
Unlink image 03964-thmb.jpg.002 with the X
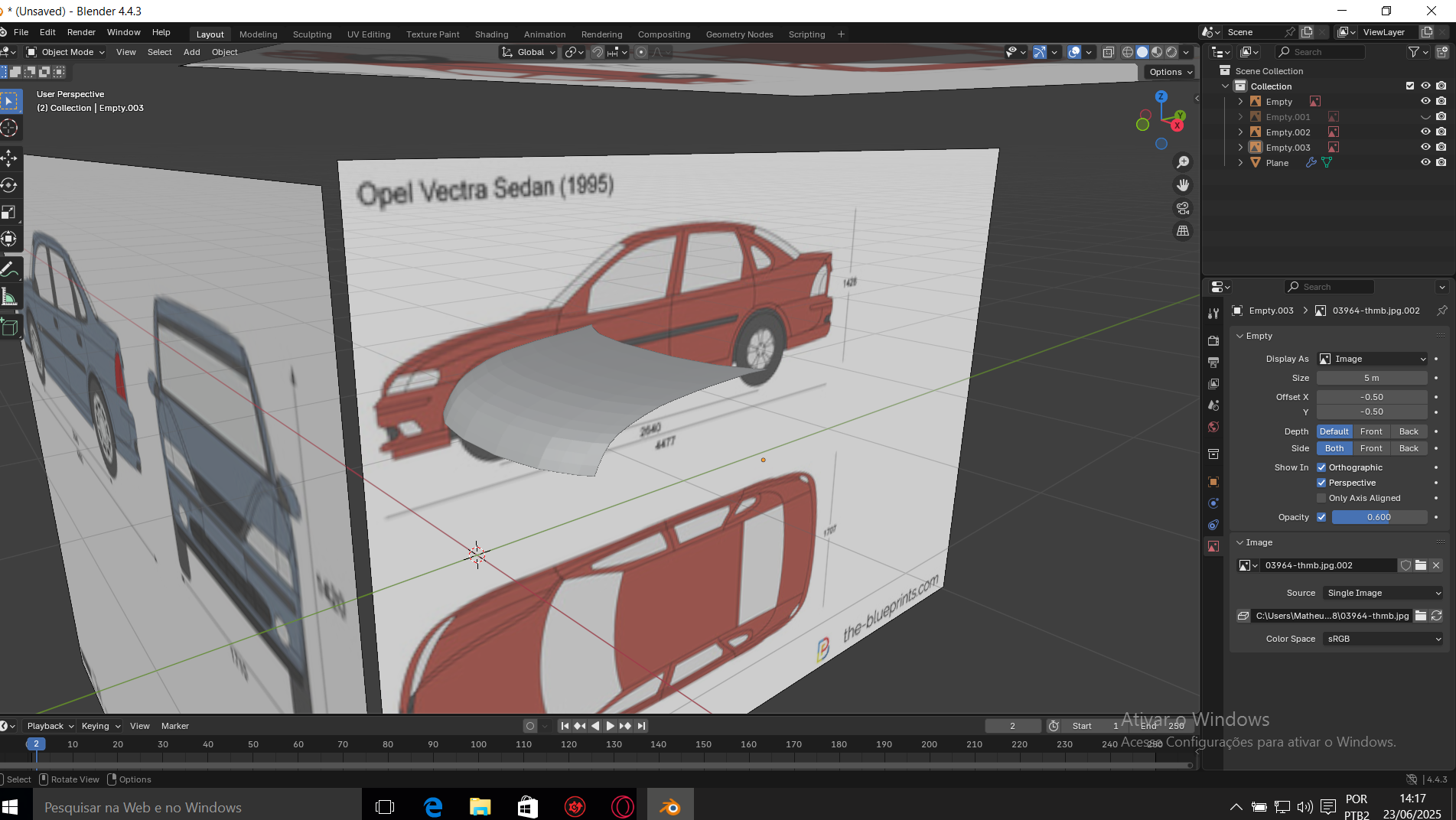coord(1436,565)
